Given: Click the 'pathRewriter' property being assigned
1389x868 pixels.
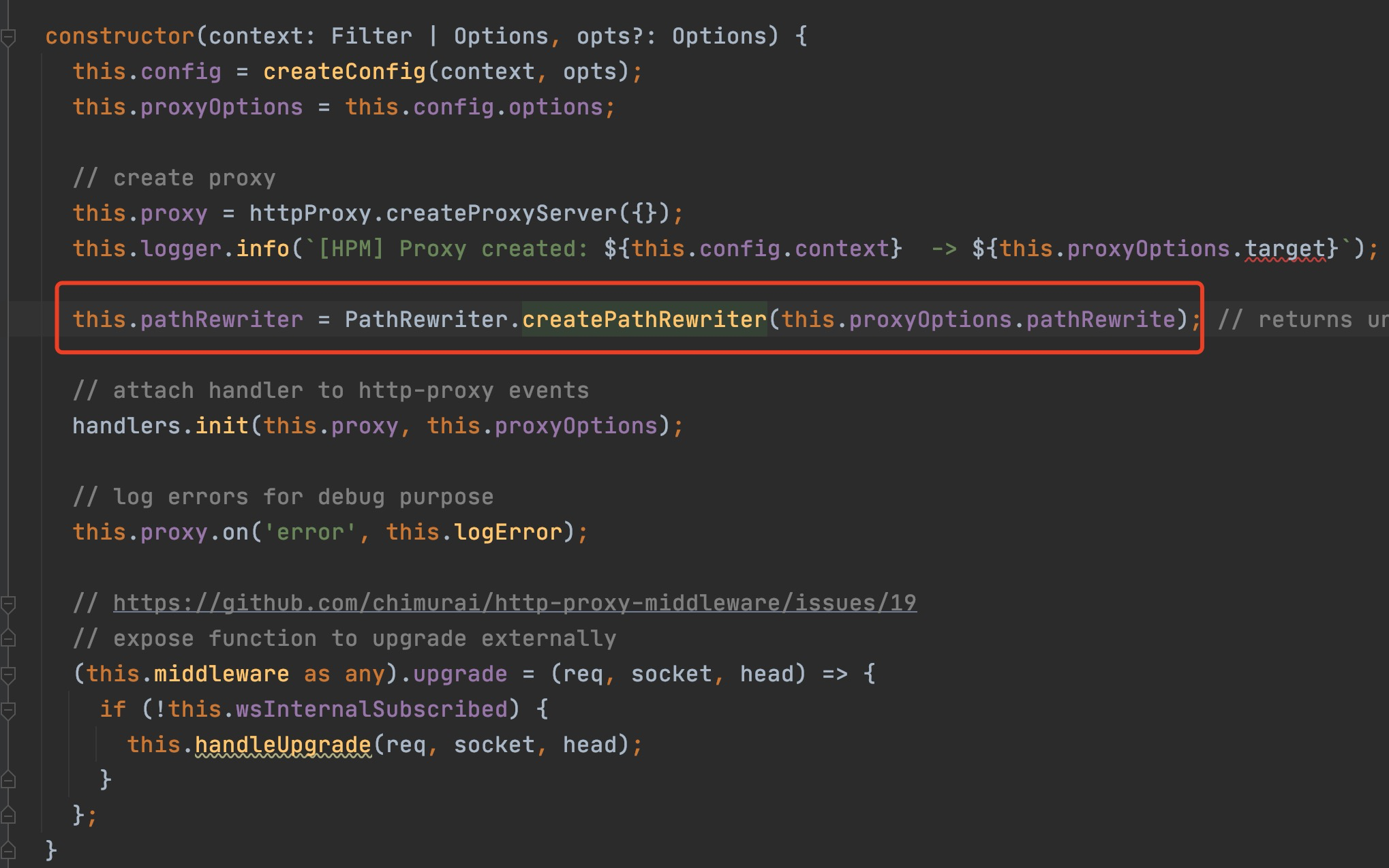Looking at the screenshot, I should click(222, 320).
